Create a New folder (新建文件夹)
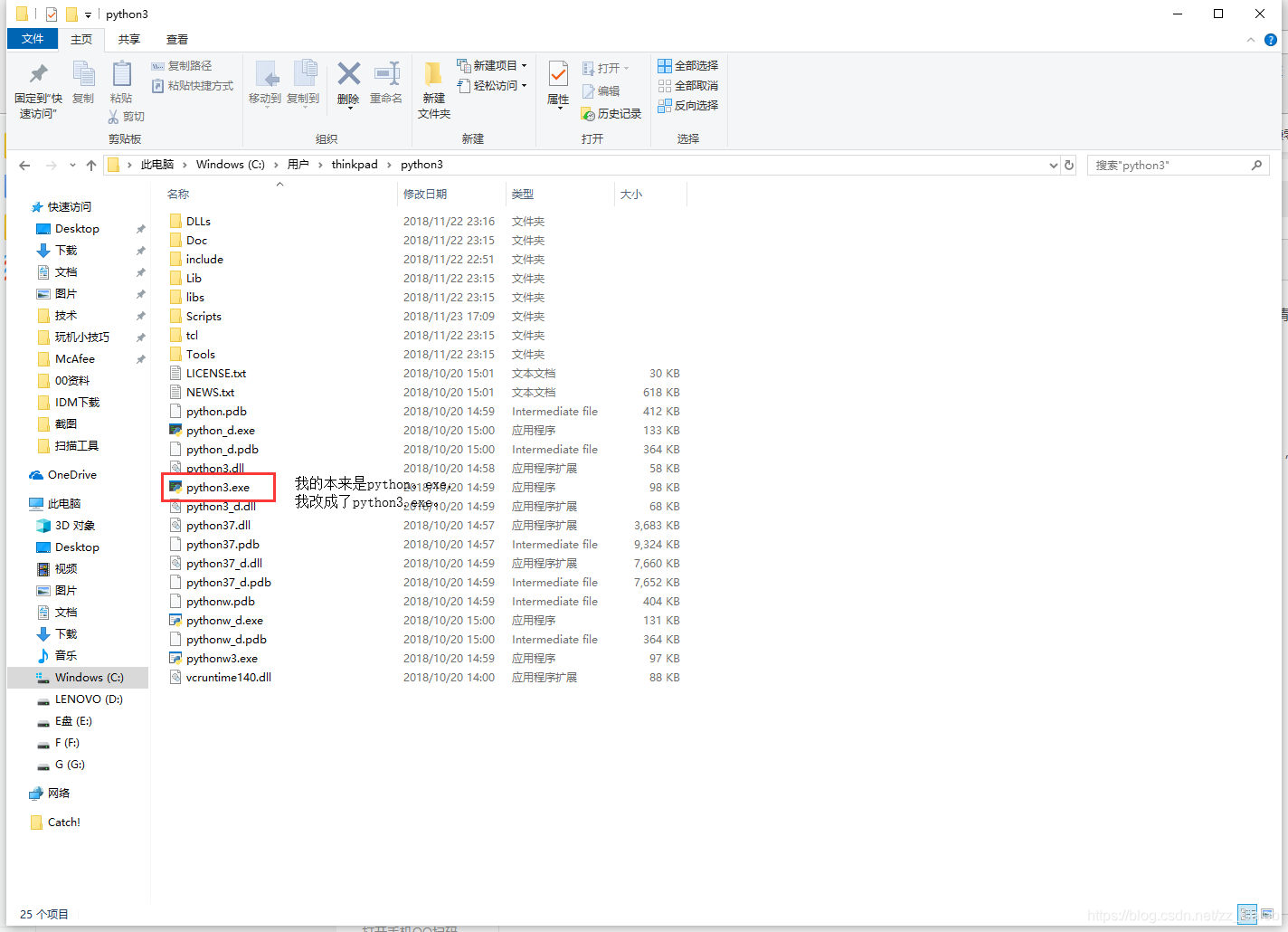This screenshot has height=932, width=1288. coord(434,90)
